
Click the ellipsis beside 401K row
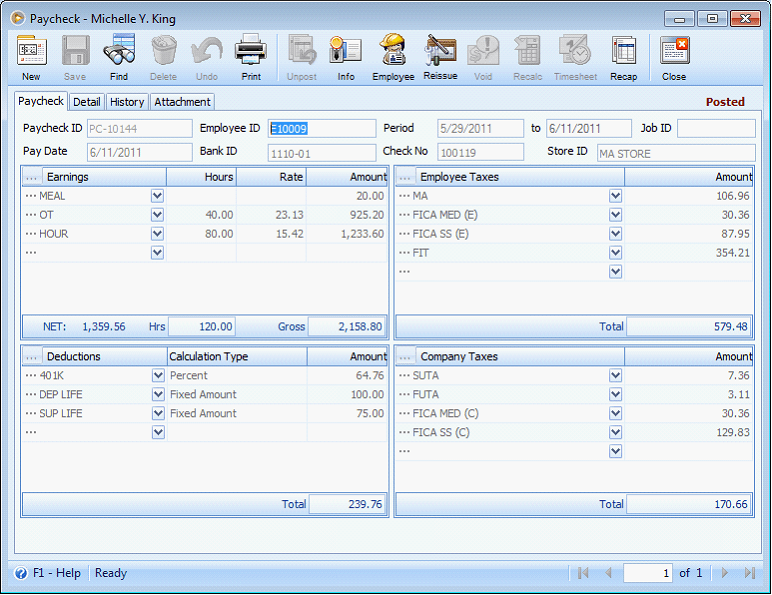coord(31,375)
